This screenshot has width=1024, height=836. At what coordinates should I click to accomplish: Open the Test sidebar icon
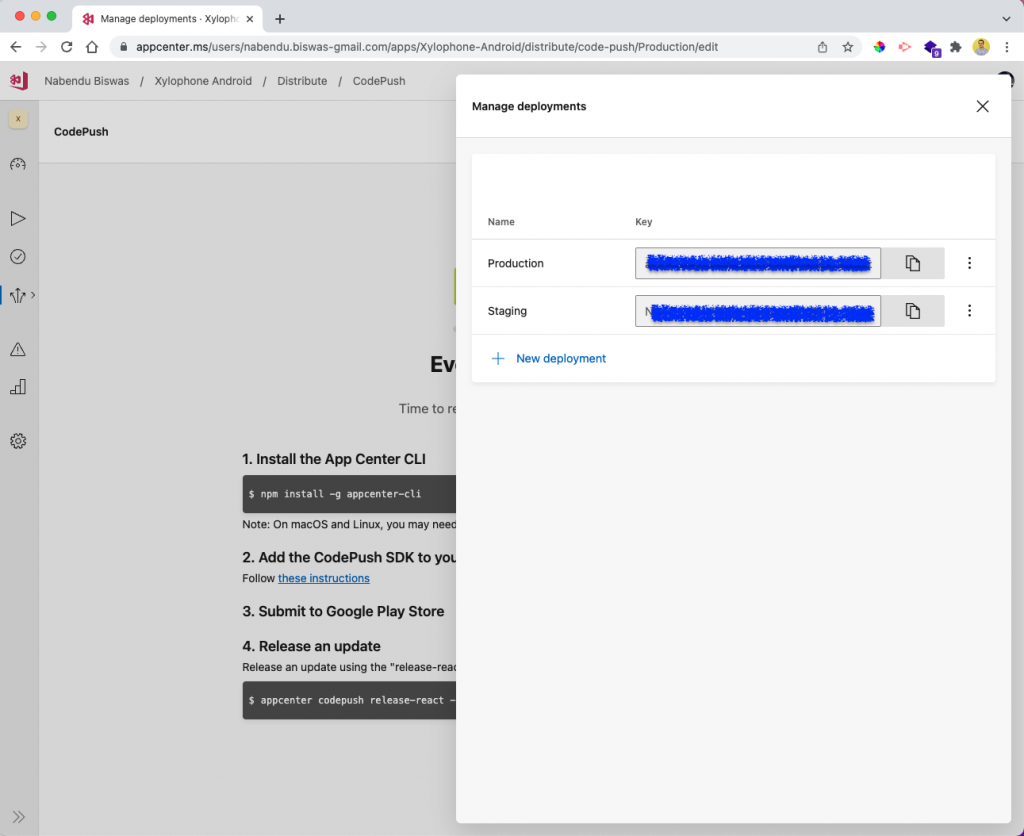(18, 257)
